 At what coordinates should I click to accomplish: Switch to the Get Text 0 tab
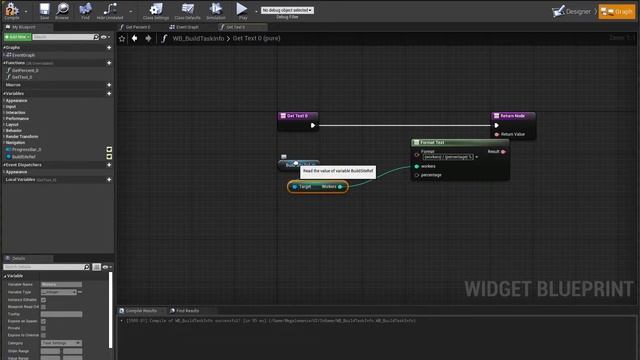tap(236, 27)
